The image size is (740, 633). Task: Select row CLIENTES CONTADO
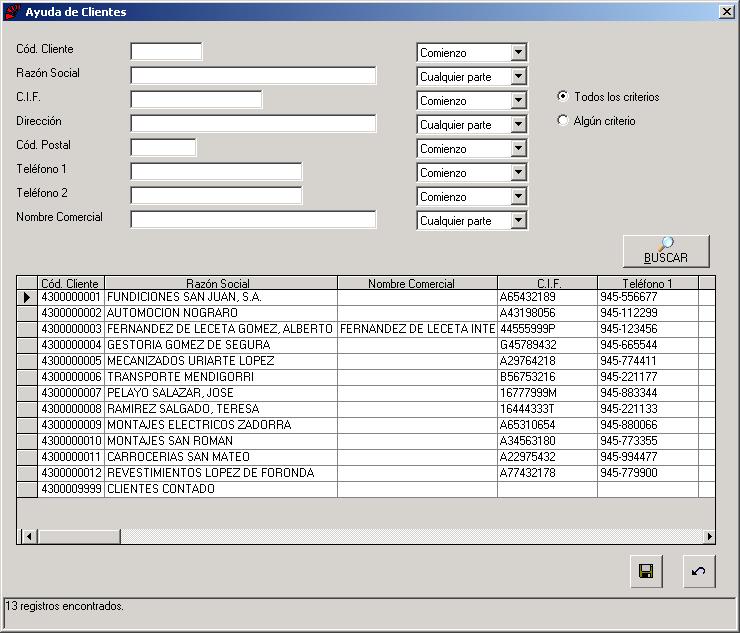367,489
